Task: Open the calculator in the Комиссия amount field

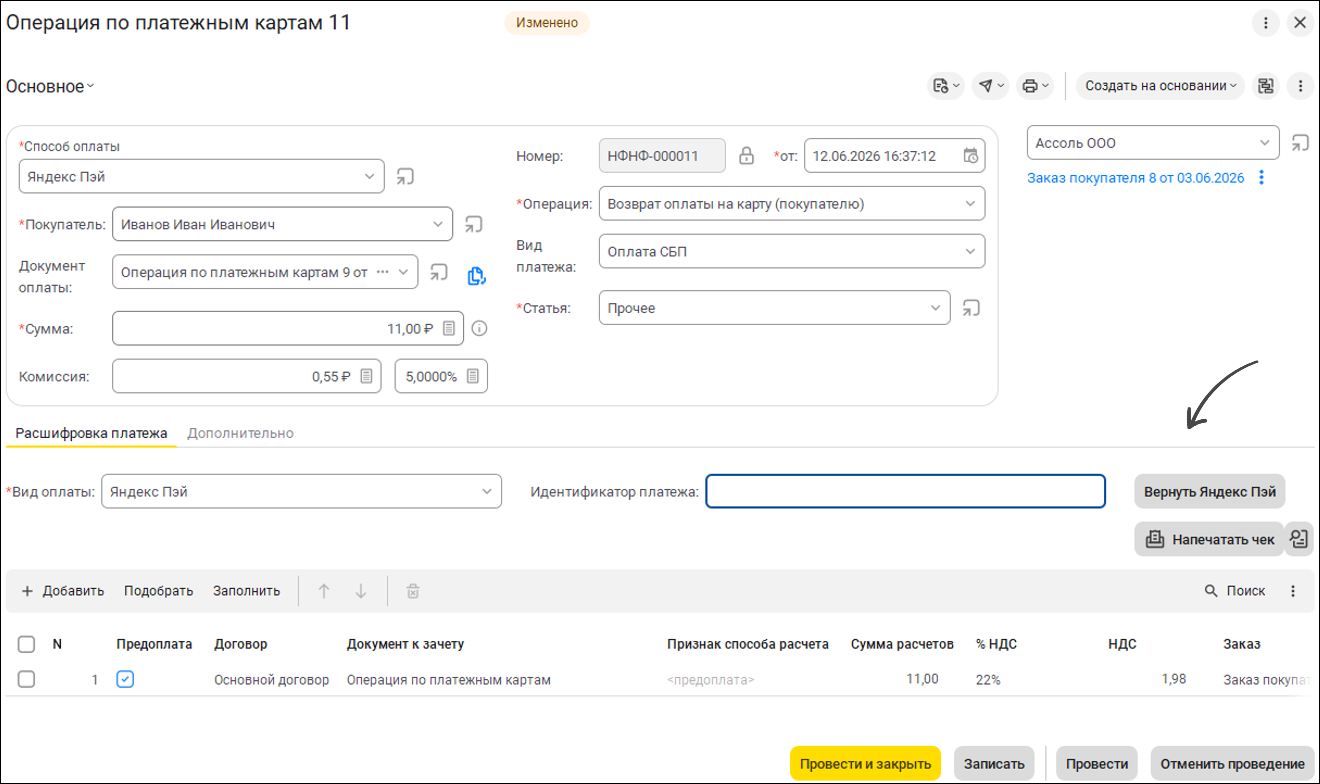Action: 367,376
